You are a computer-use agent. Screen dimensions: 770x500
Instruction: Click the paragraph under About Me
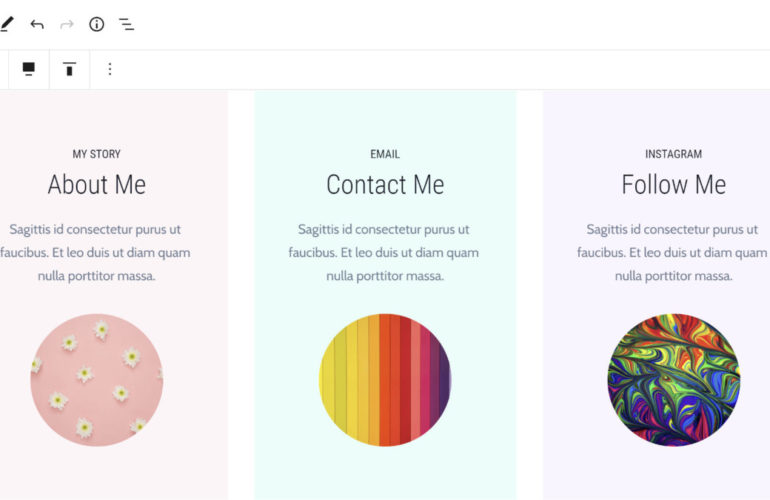[96, 252]
